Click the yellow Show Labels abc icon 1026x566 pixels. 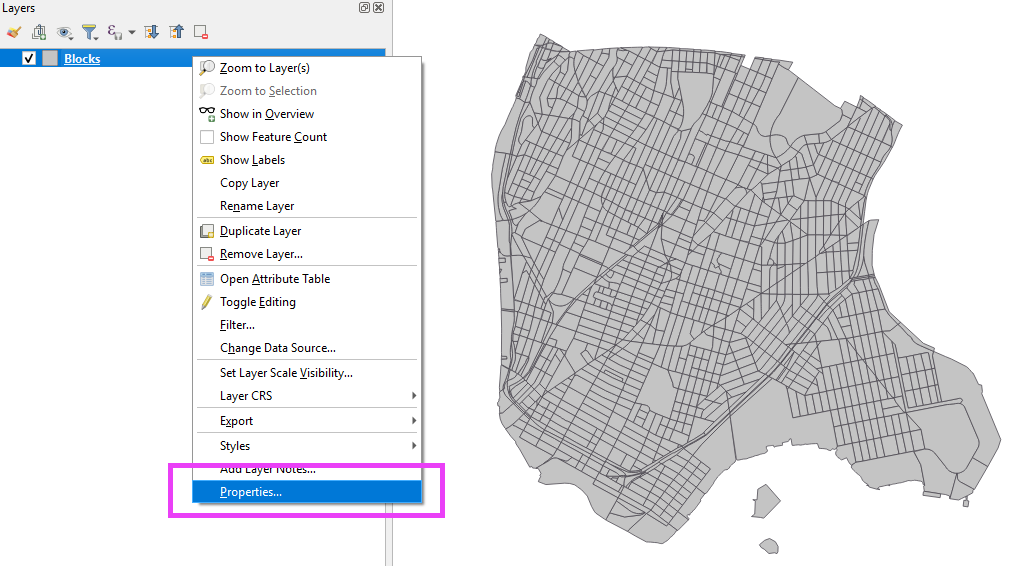click(207, 160)
